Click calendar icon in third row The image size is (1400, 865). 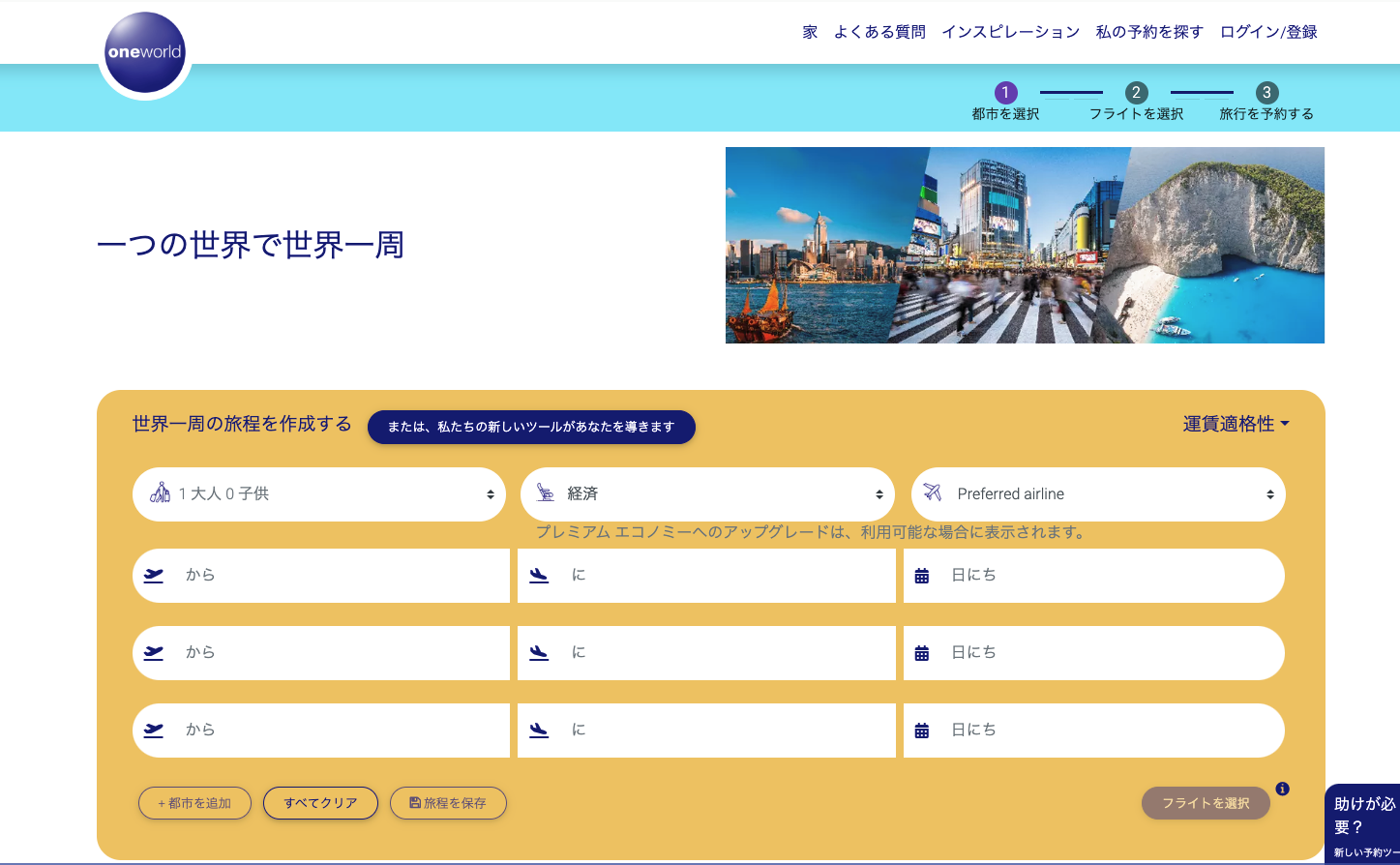(x=922, y=731)
